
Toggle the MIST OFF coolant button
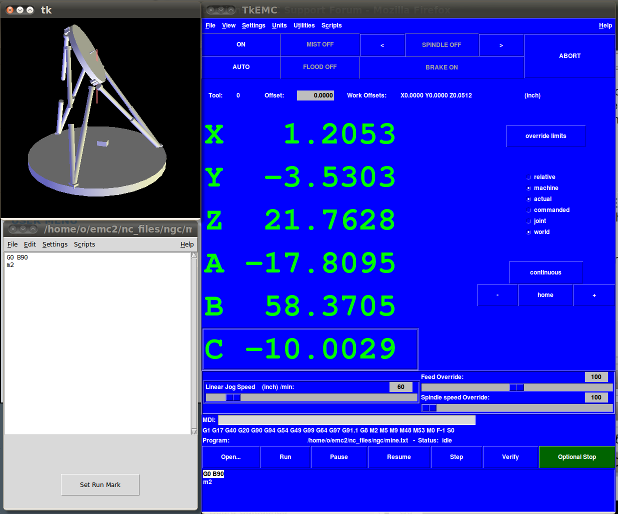(320, 45)
